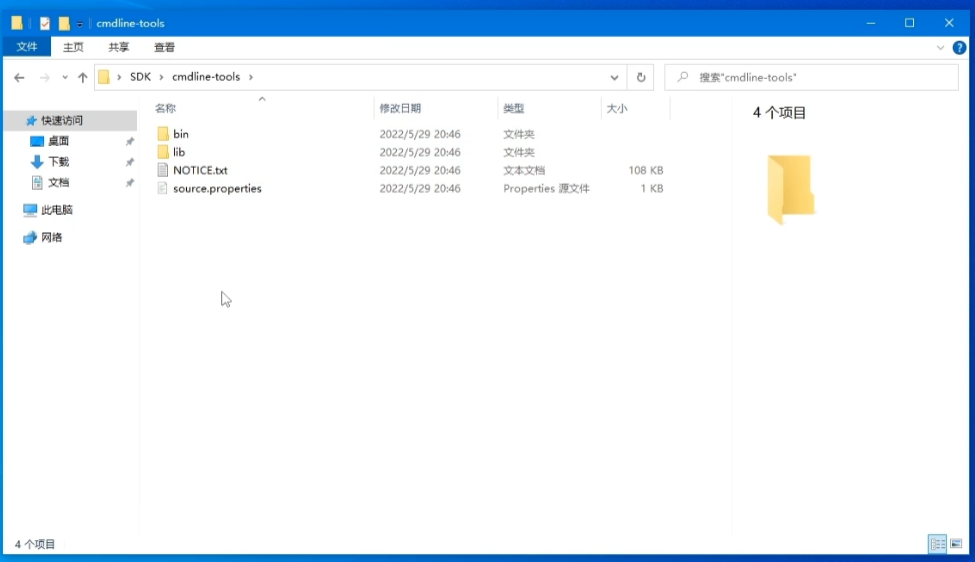Select the source.properties file name
Image resolution: width=975 pixels, height=562 pixels.
[217, 188]
